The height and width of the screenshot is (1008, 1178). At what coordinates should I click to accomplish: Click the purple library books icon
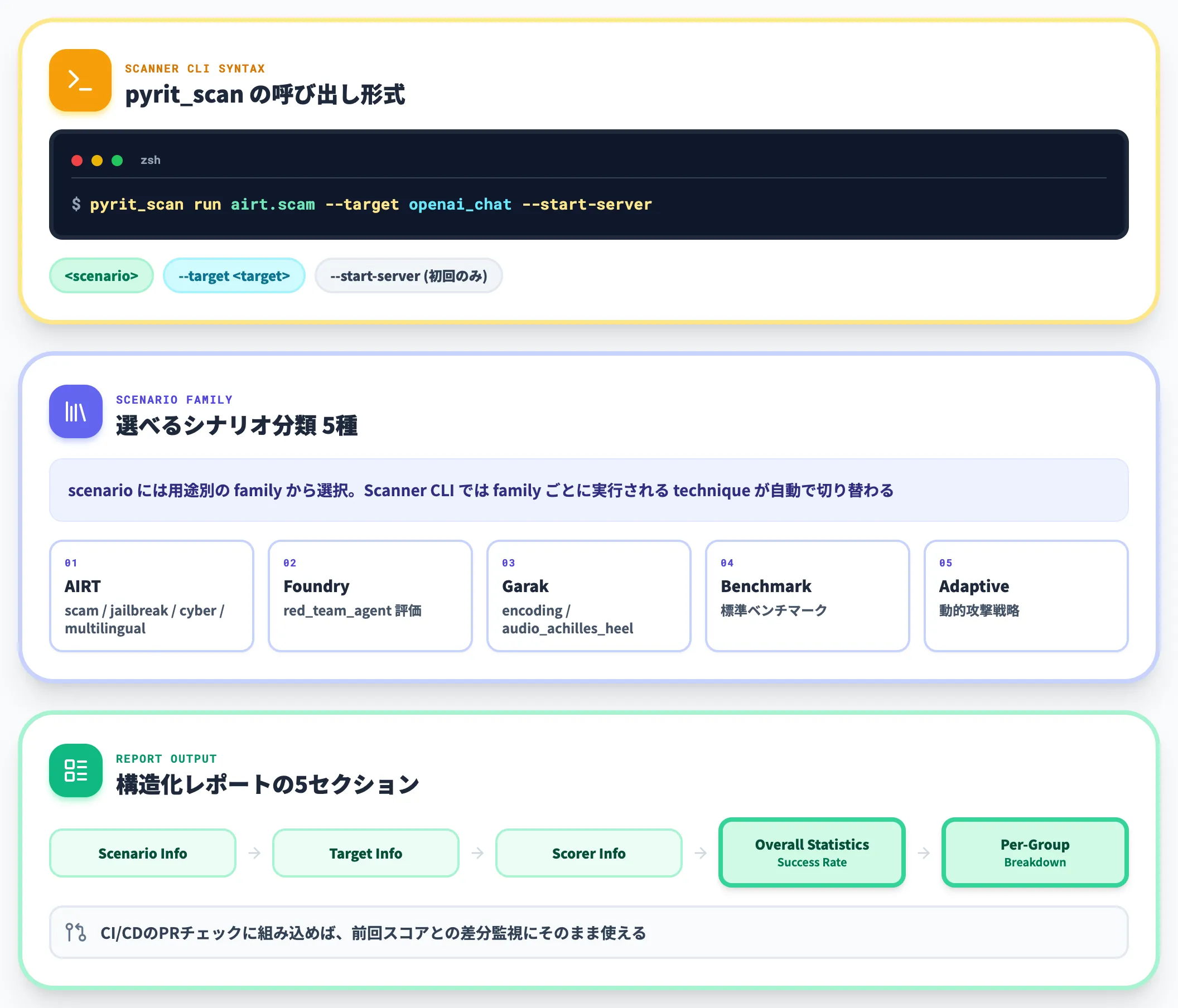pos(76,411)
